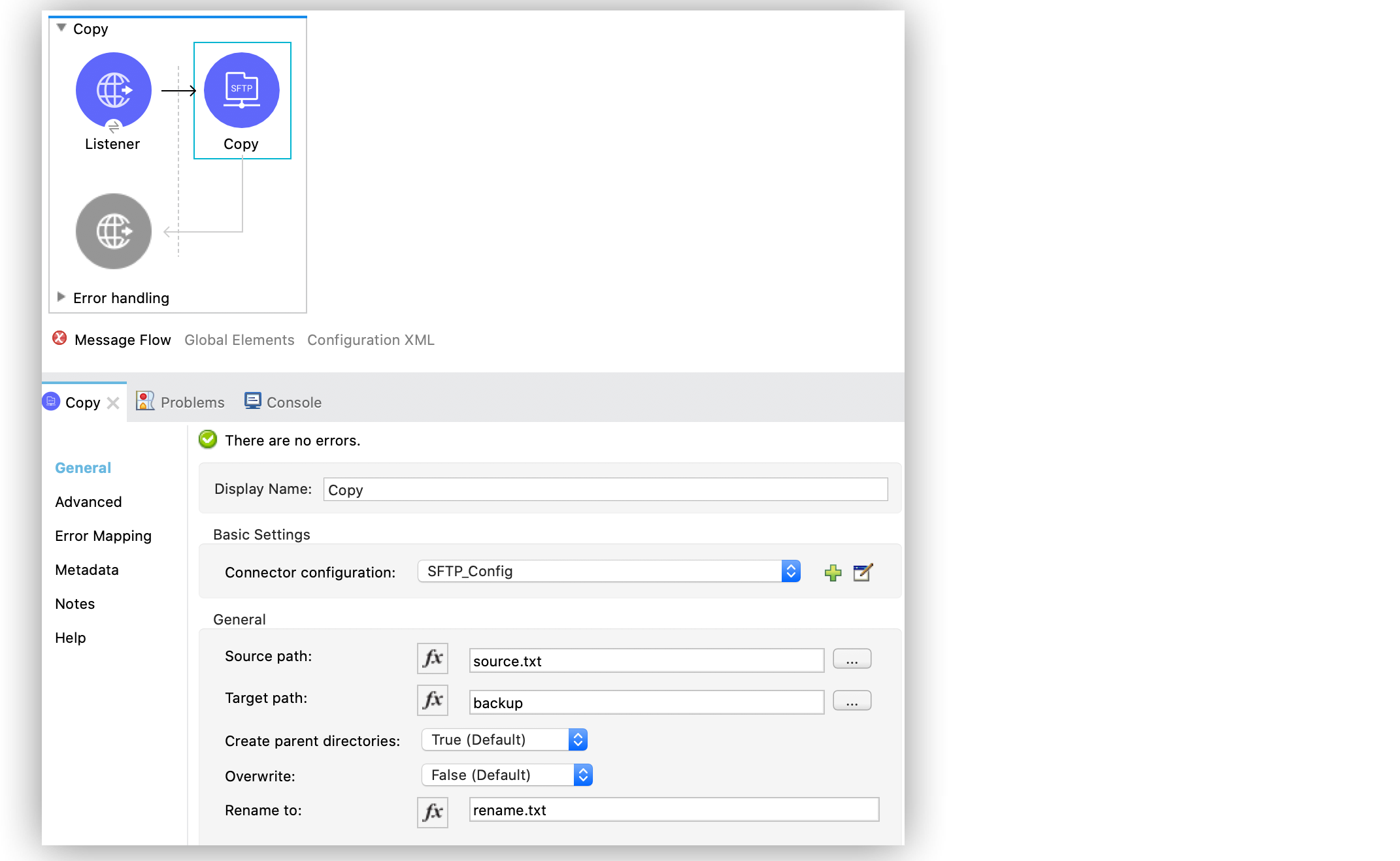
Task: Toggle expression mode for Source path
Action: [x=432, y=658]
